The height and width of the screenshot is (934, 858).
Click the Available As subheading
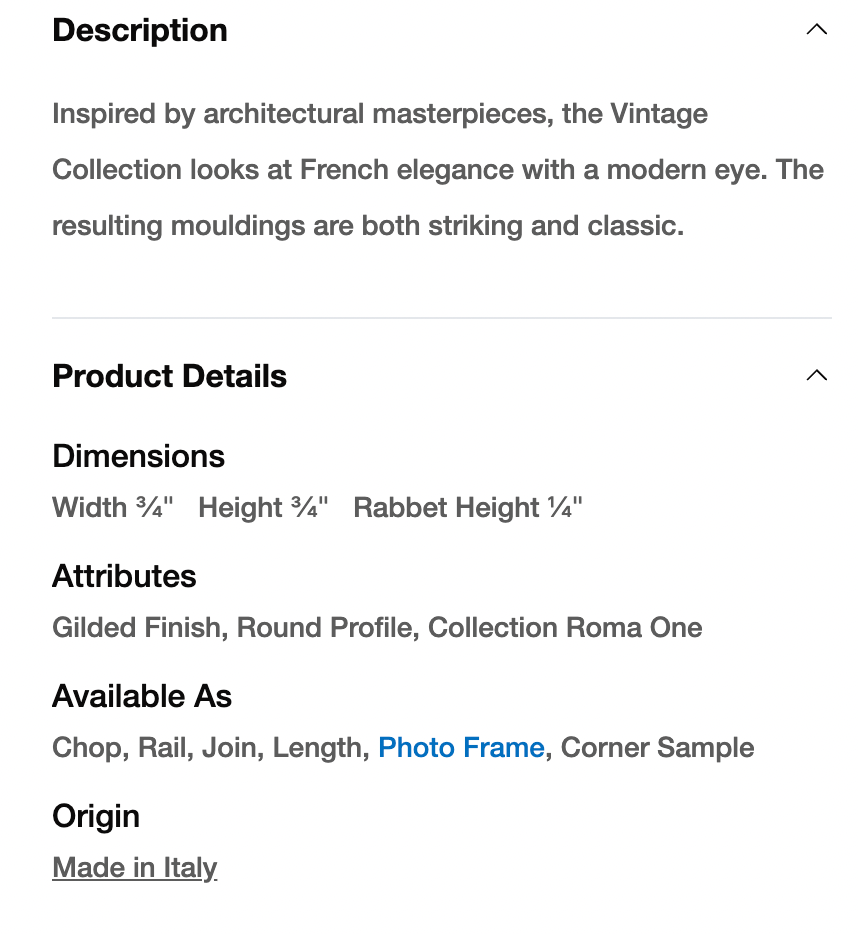142,696
